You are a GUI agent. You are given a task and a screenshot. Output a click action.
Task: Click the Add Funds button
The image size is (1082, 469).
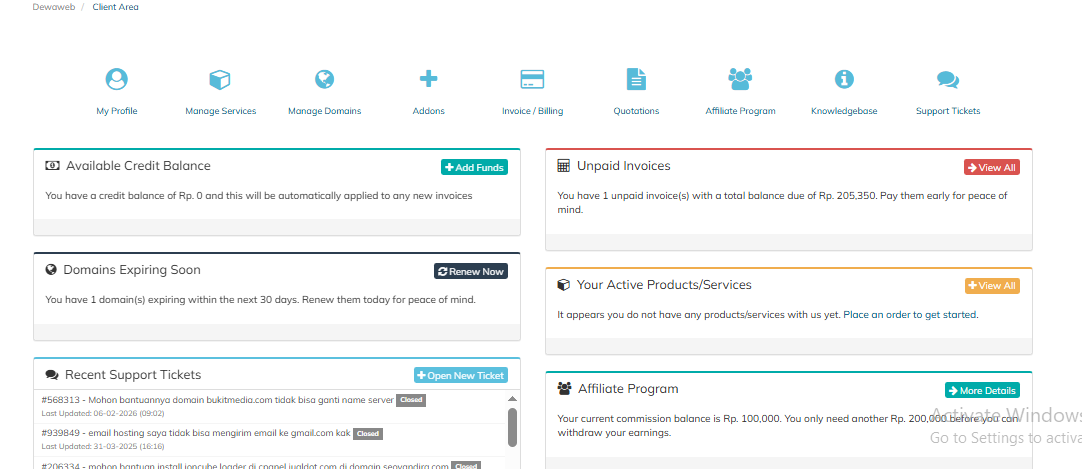pos(474,167)
